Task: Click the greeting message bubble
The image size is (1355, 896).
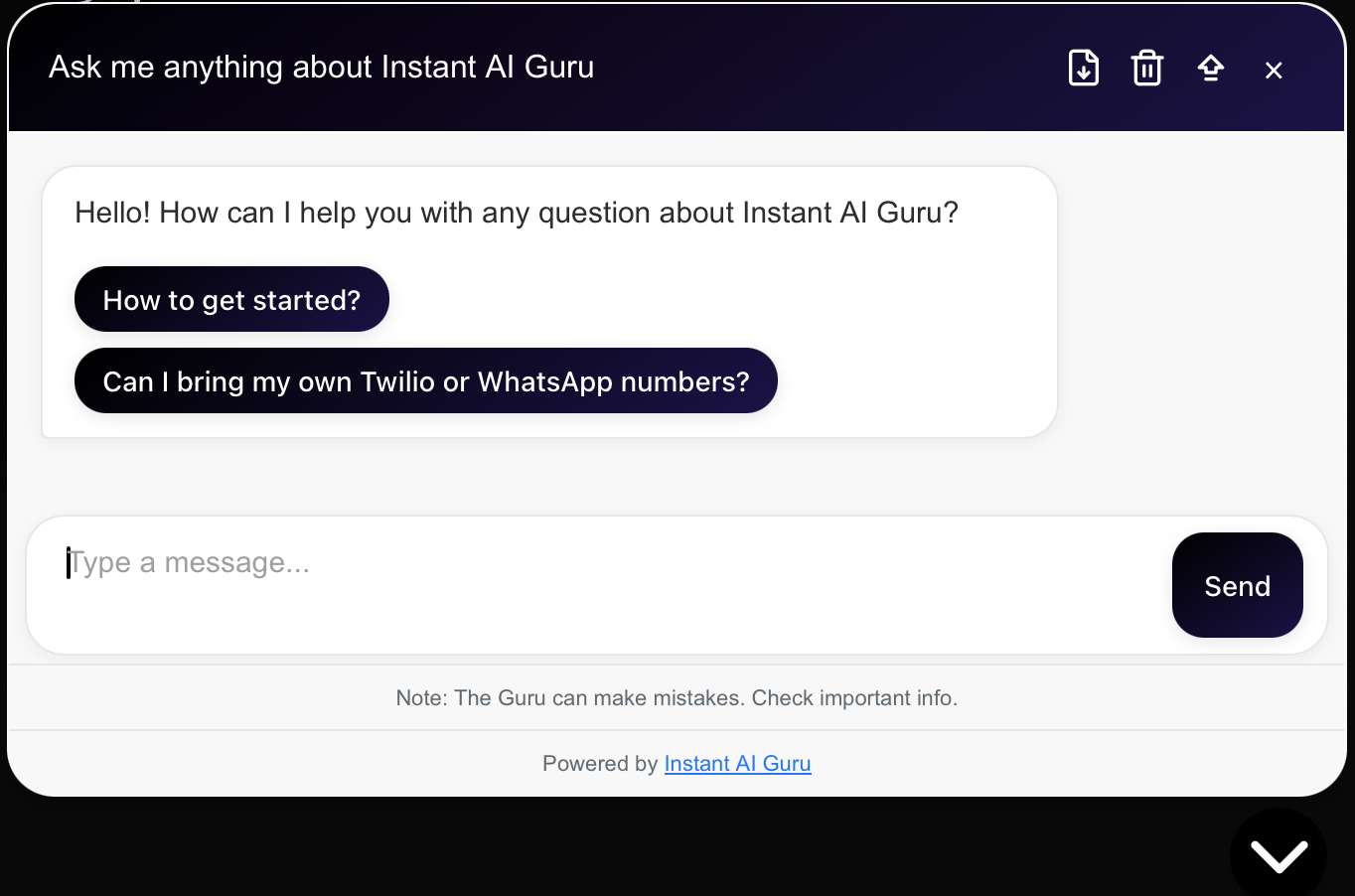Action: (x=517, y=213)
